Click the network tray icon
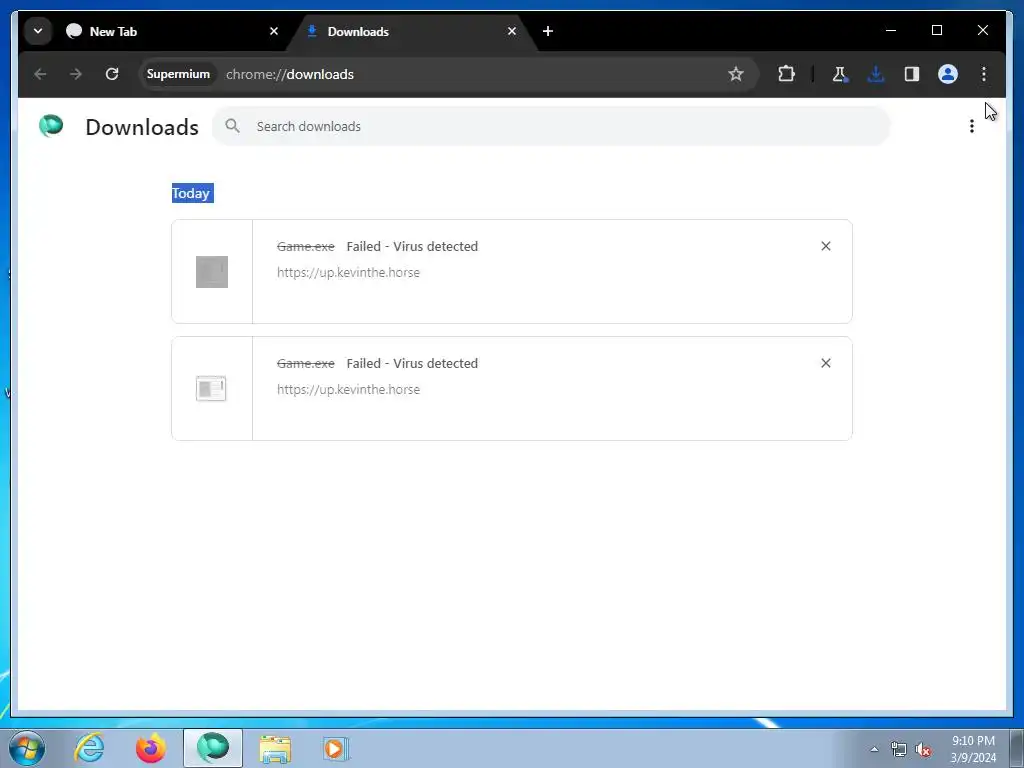The image size is (1024, 768). coord(899,750)
